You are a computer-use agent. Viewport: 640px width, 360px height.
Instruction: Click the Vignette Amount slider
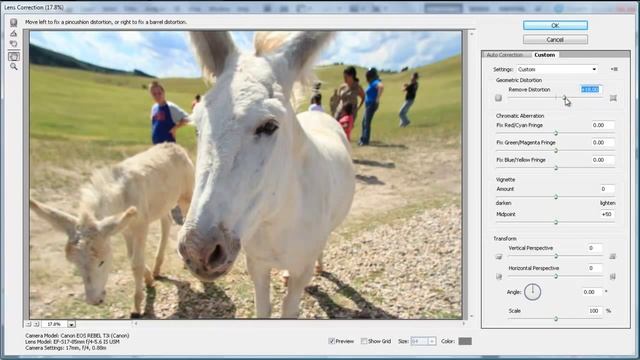(x=556, y=197)
